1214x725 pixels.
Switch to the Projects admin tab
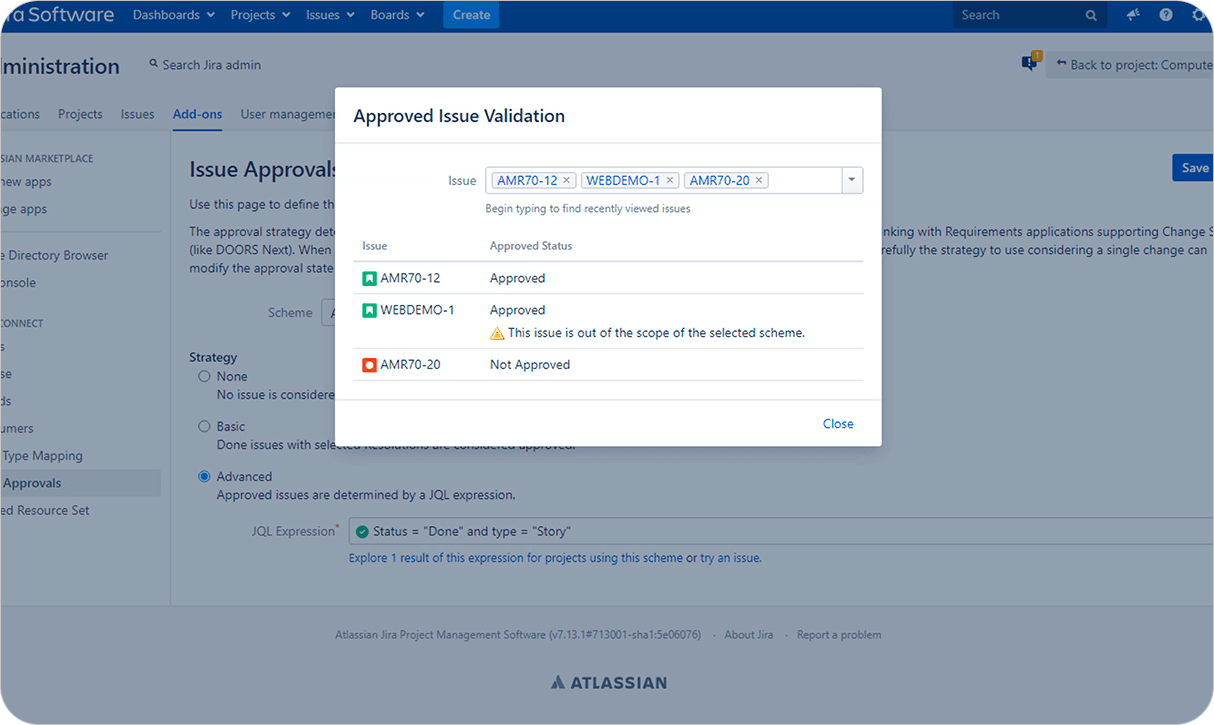tap(80, 114)
